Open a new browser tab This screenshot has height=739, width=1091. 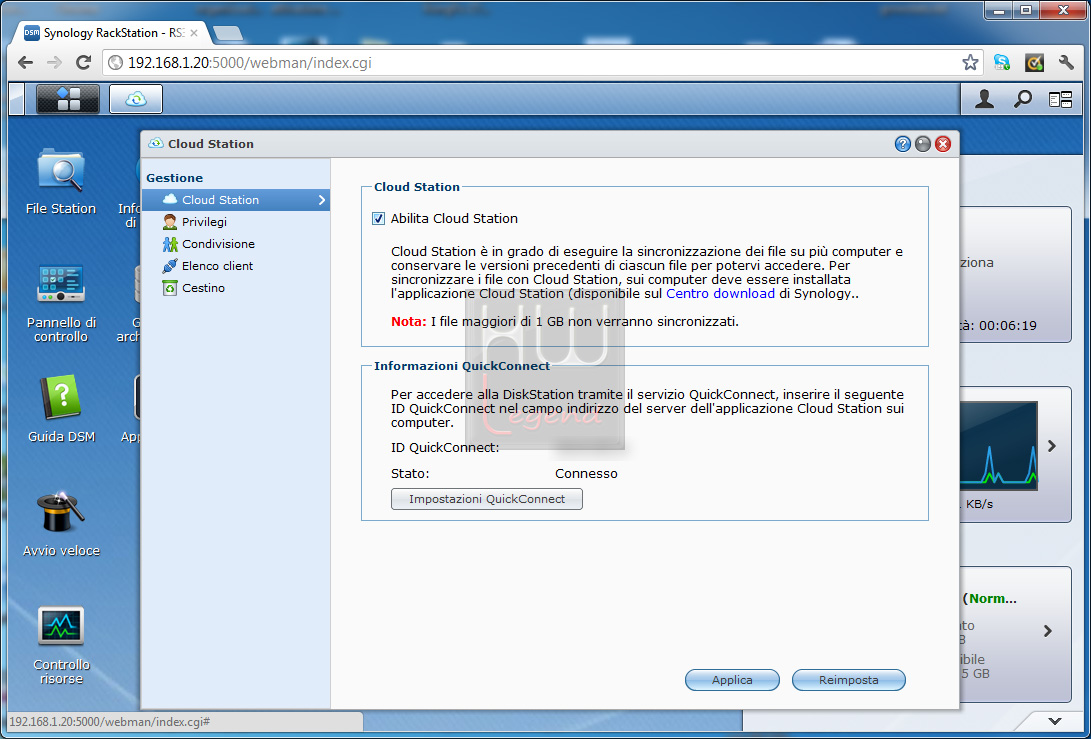(x=228, y=33)
